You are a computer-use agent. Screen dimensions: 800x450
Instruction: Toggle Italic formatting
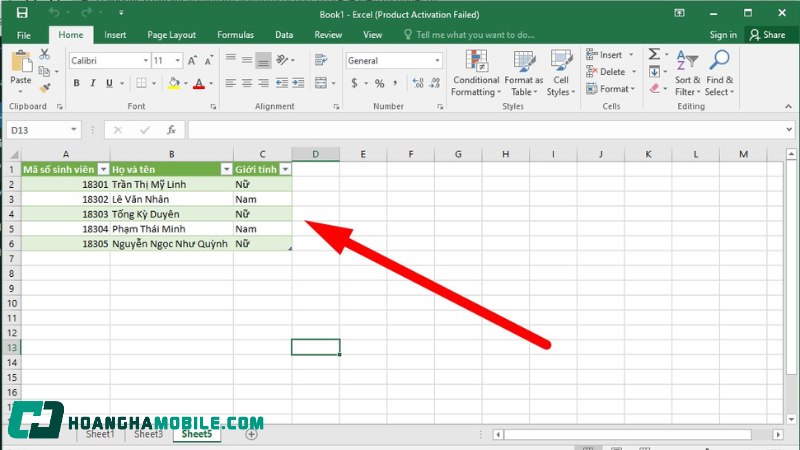pos(92,83)
